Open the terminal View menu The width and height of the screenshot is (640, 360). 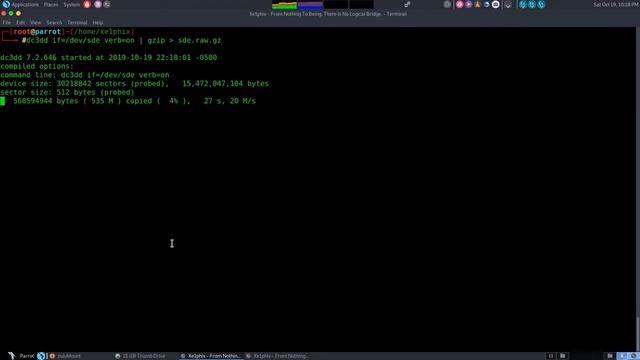click(x=36, y=23)
